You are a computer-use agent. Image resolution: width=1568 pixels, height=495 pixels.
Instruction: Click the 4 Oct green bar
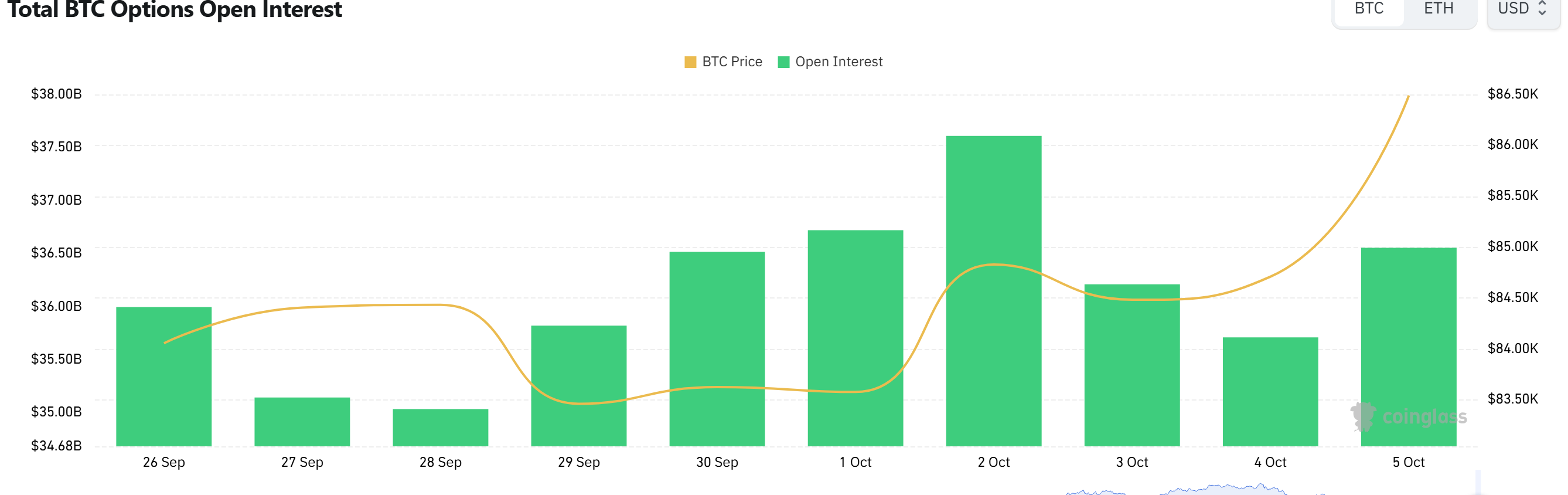point(1270,391)
